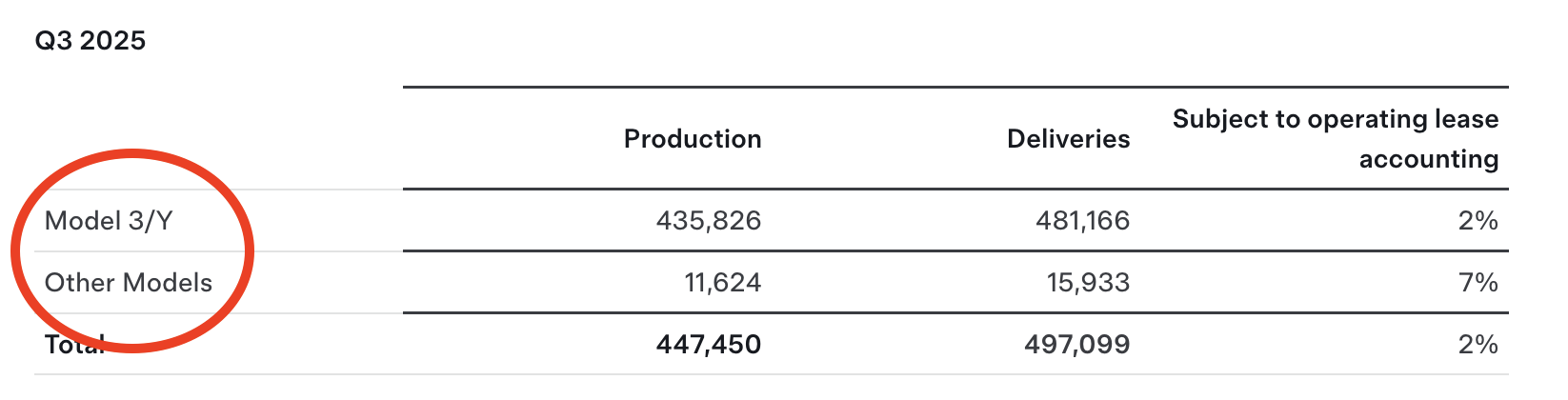The width and height of the screenshot is (1568, 400).
Task: Click the Production column header
Action: tap(693, 139)
